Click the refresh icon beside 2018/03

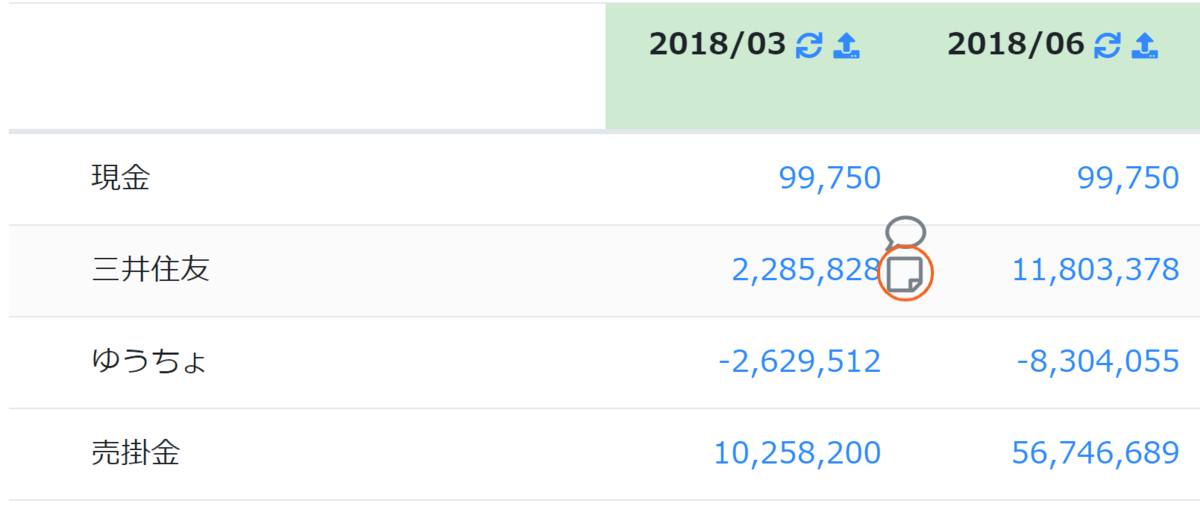pyautogui.click(x=808, y=45)
